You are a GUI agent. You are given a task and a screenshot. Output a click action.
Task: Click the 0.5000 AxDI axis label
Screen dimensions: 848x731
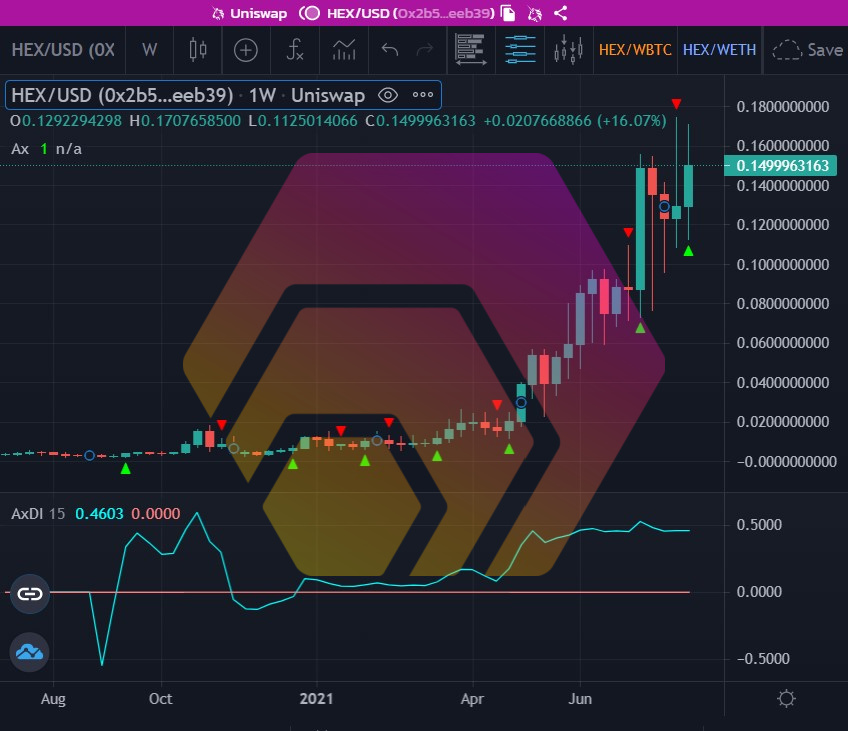tap(759, 524)
